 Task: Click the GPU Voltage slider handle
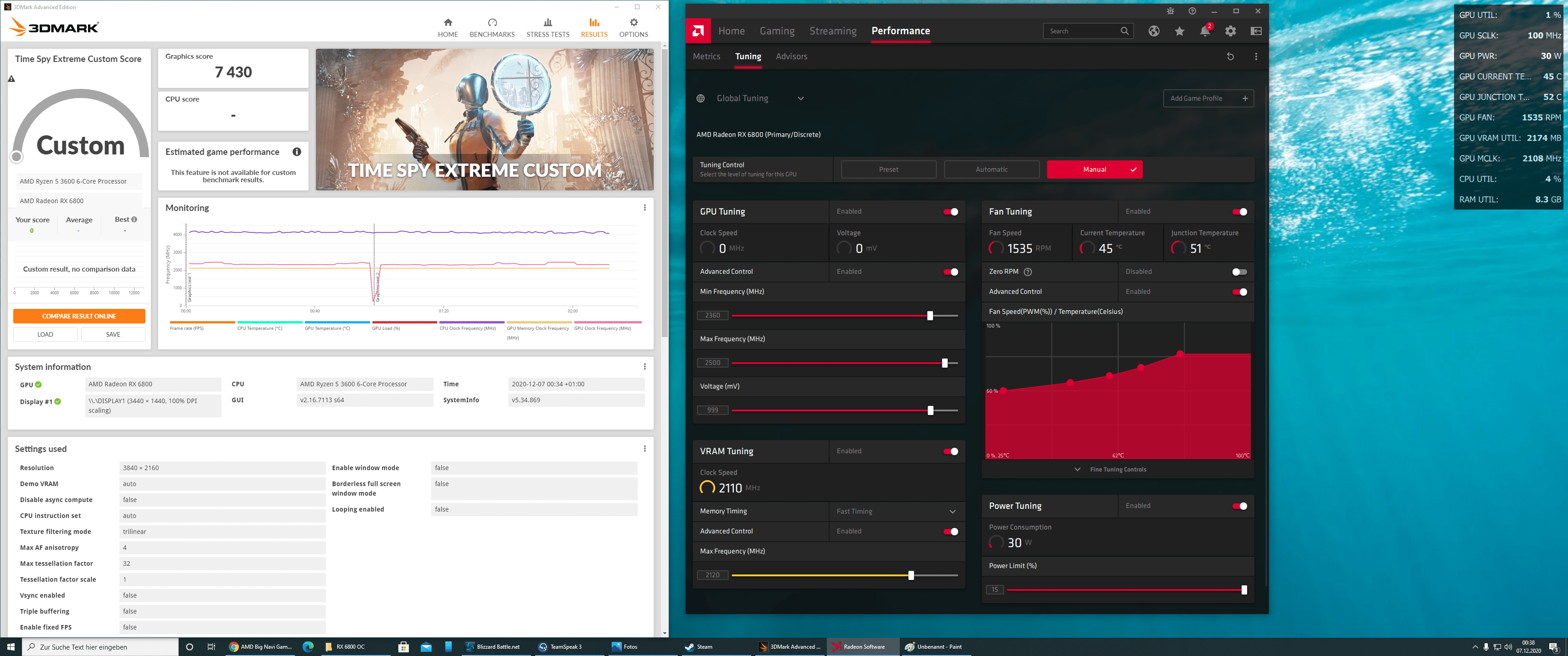click(930, 411)
